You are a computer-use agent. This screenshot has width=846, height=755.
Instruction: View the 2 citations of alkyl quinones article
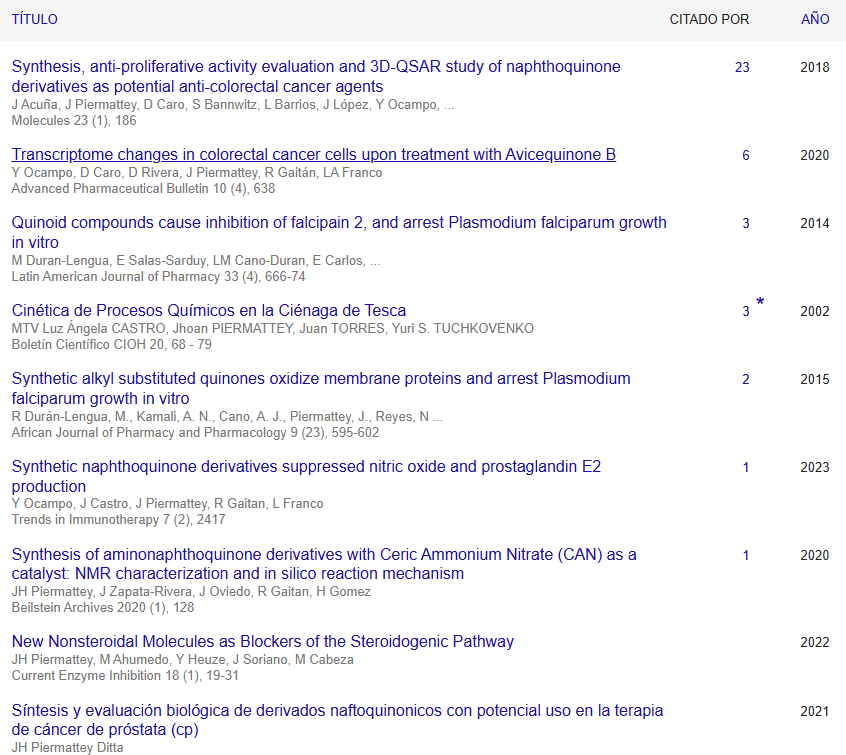746,379
